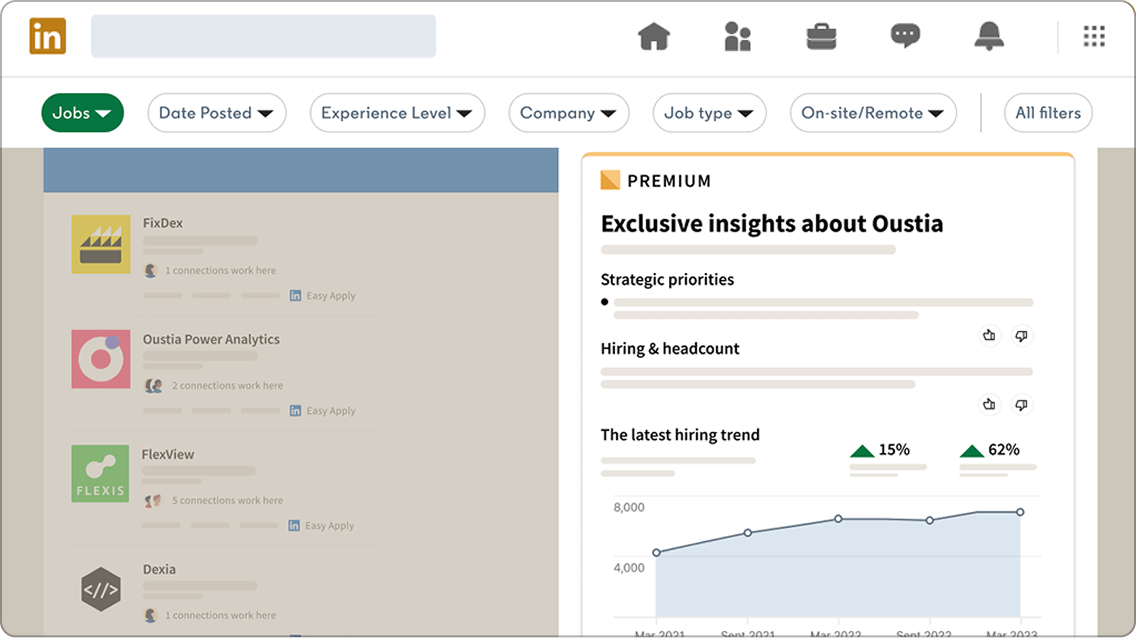The height and width of the screenshot is (638, 1136).
Task: Click 'Hiring & headcount' heading
Action: pos(670,348)
